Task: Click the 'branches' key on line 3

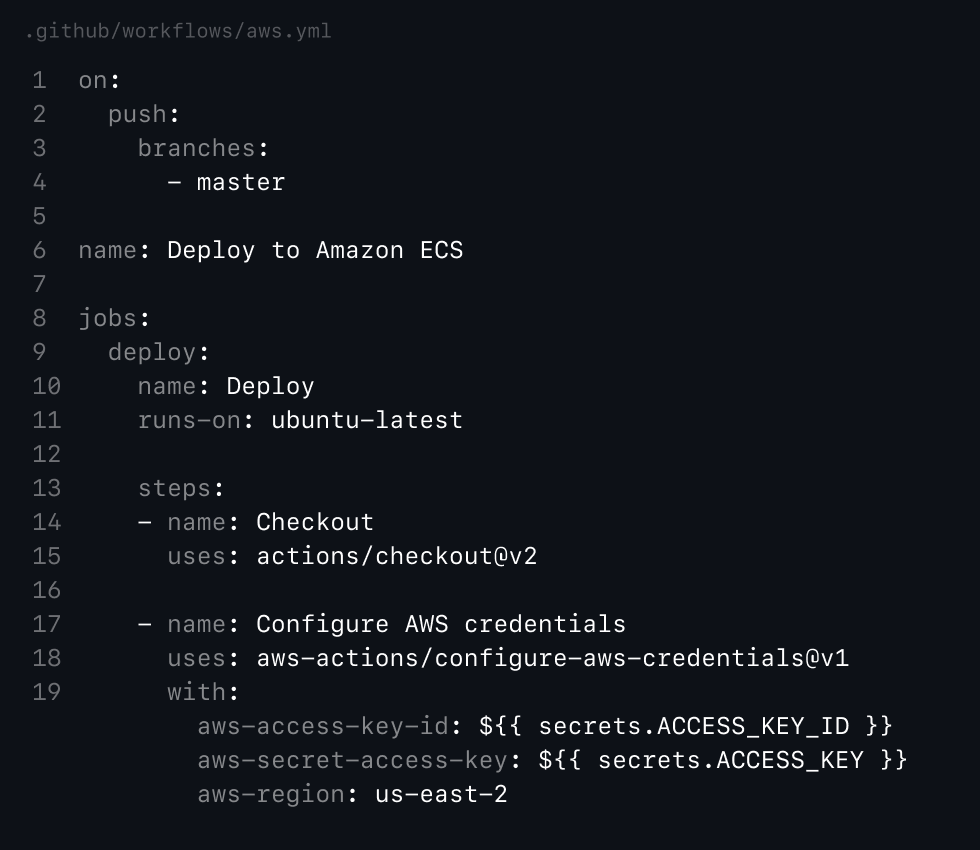Action: tap(196, 148)
